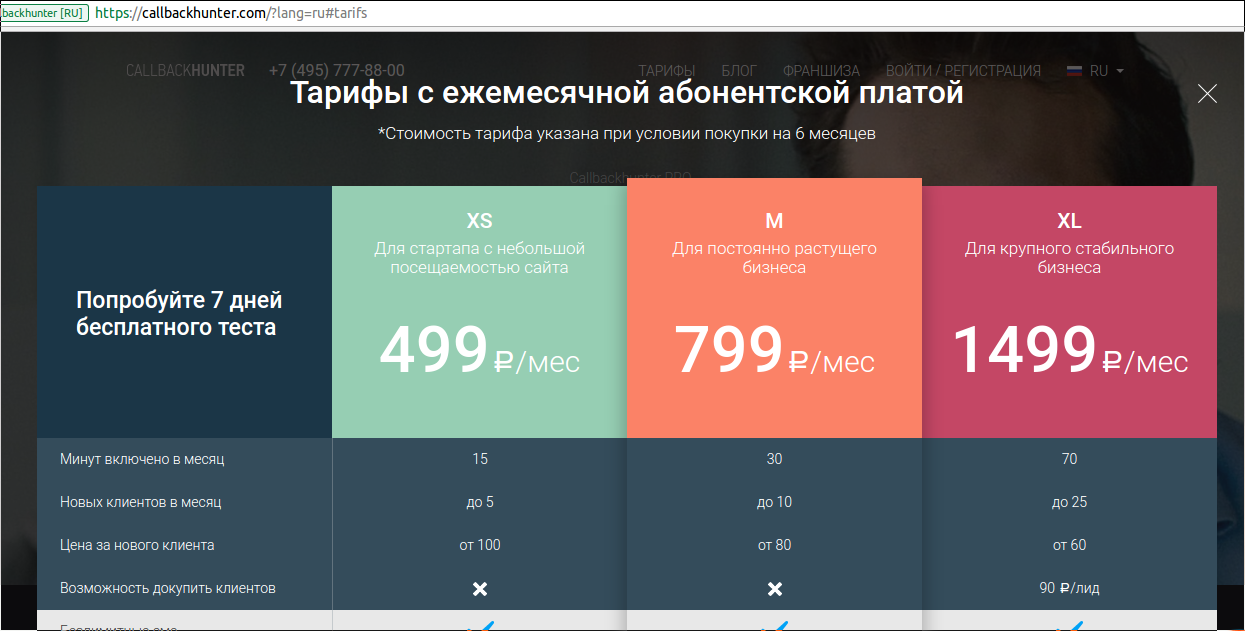Click 'Для стартапа с небольшой посещаемостью сайта' description
Image resolution: width=1245 pixels, height=631 pixels.
tap(479, 258)
